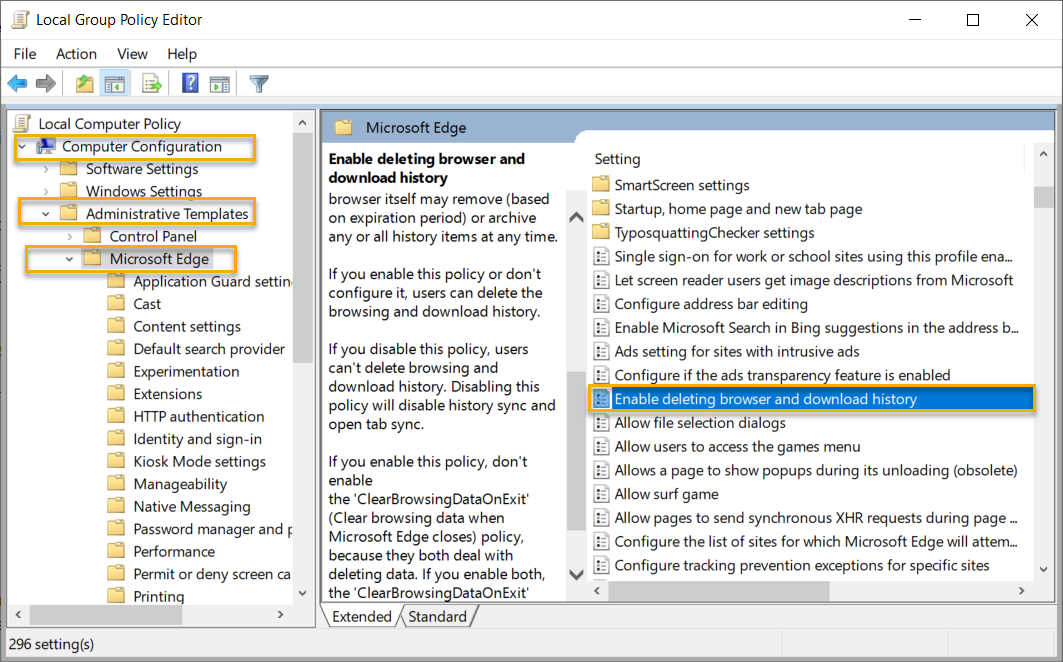
Task: Click the Filter options funnel icon
Action: point(258,83)
